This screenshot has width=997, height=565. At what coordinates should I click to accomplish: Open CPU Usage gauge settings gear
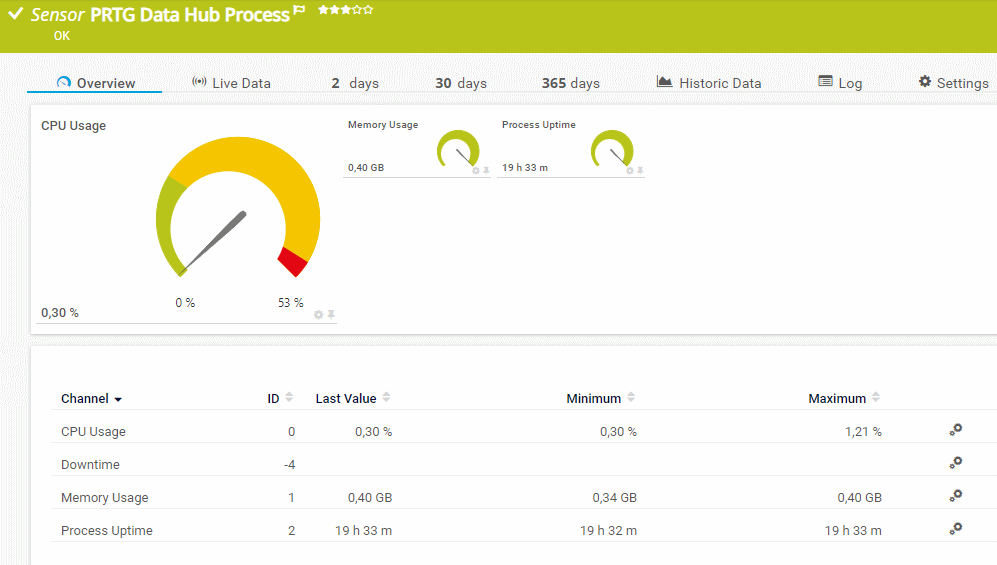(319, 314)
